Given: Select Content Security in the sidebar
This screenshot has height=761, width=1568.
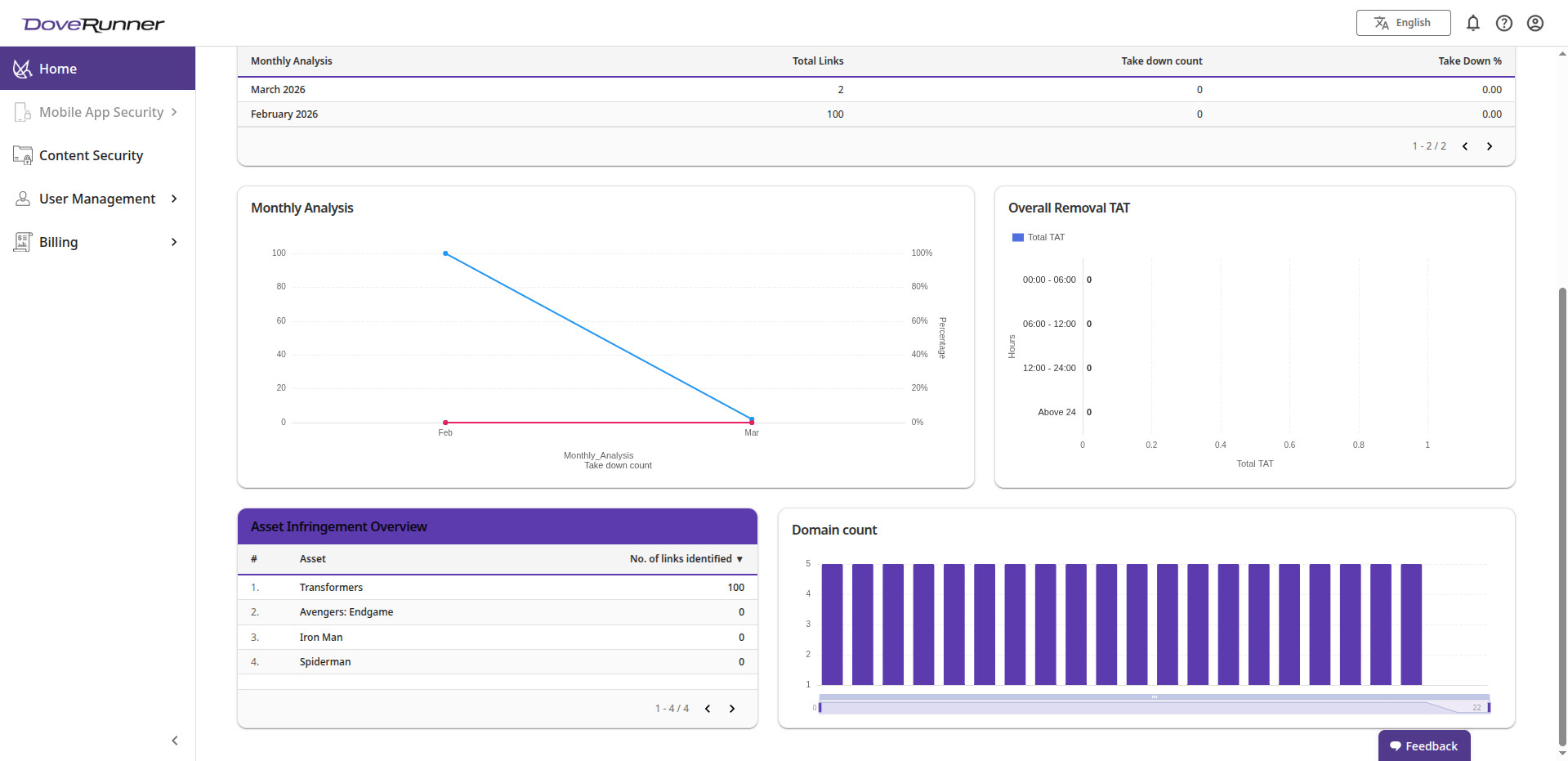Looking at the screenshot, I should (92, 155).
